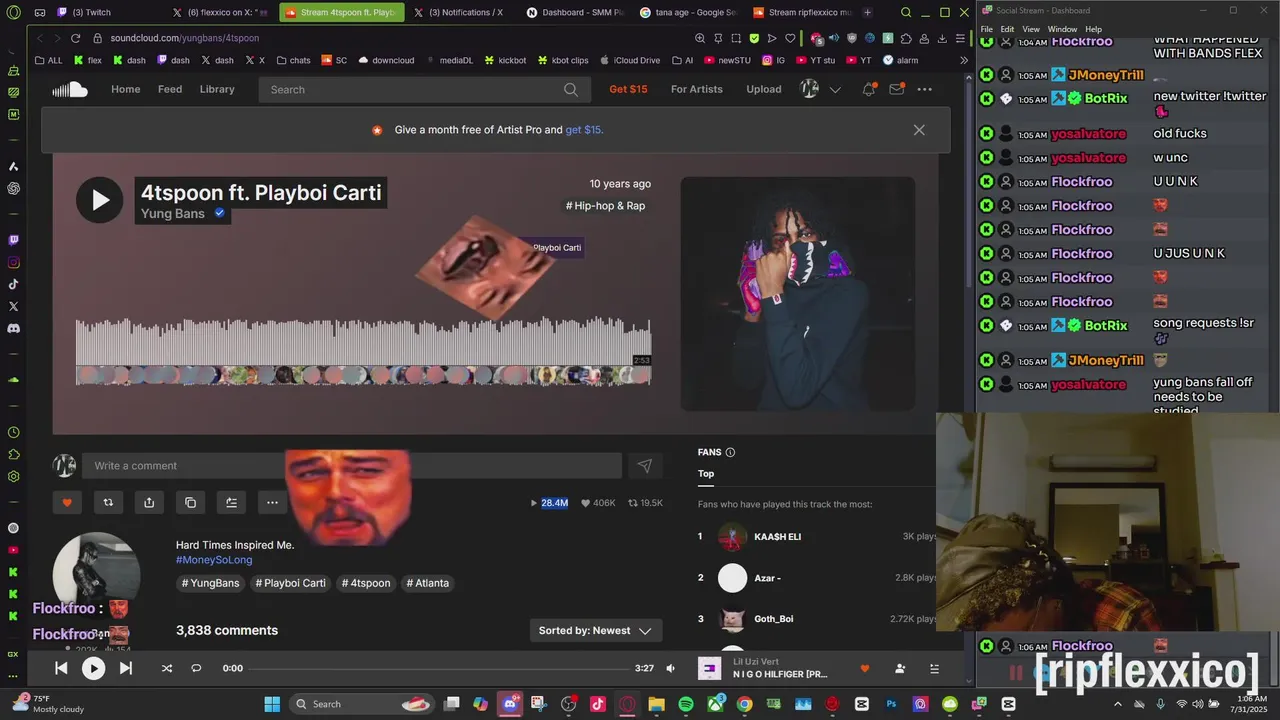Toggle follow Lil Uzi Vert in player
Screen dimensions: 1280x720
point(900,668)
